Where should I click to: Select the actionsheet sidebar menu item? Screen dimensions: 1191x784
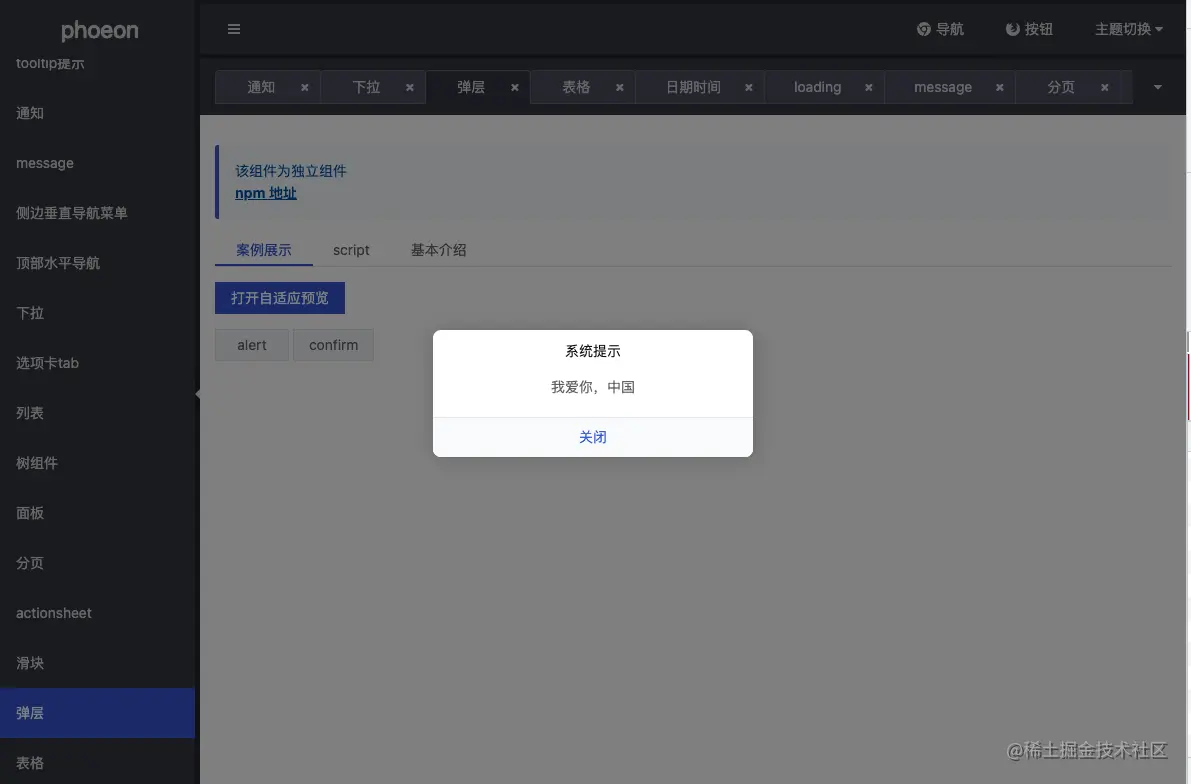point(53,612)
